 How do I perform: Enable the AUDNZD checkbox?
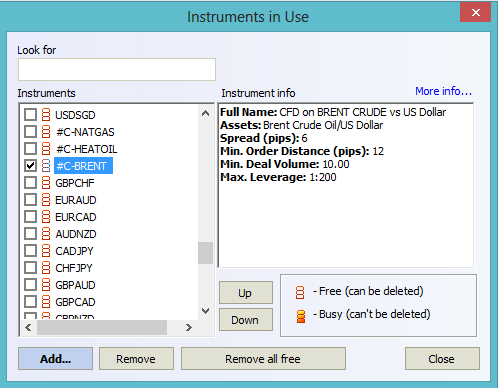click(x=30, y=234)
